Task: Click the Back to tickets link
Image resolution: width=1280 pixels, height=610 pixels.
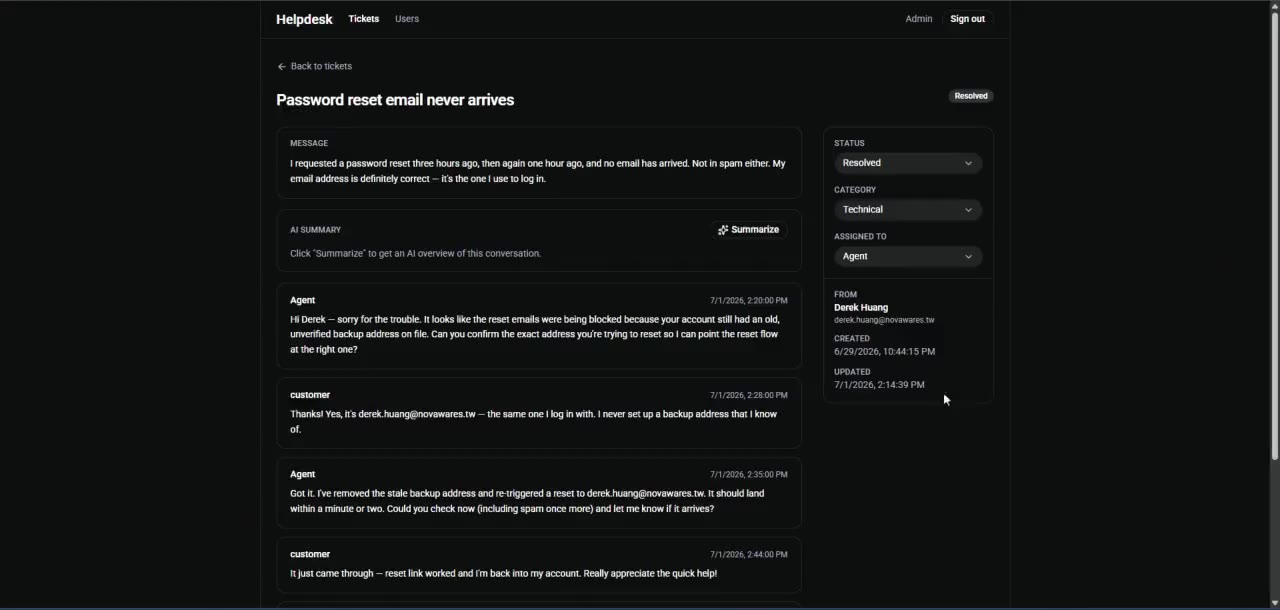Action: click(x=314, y=66)
